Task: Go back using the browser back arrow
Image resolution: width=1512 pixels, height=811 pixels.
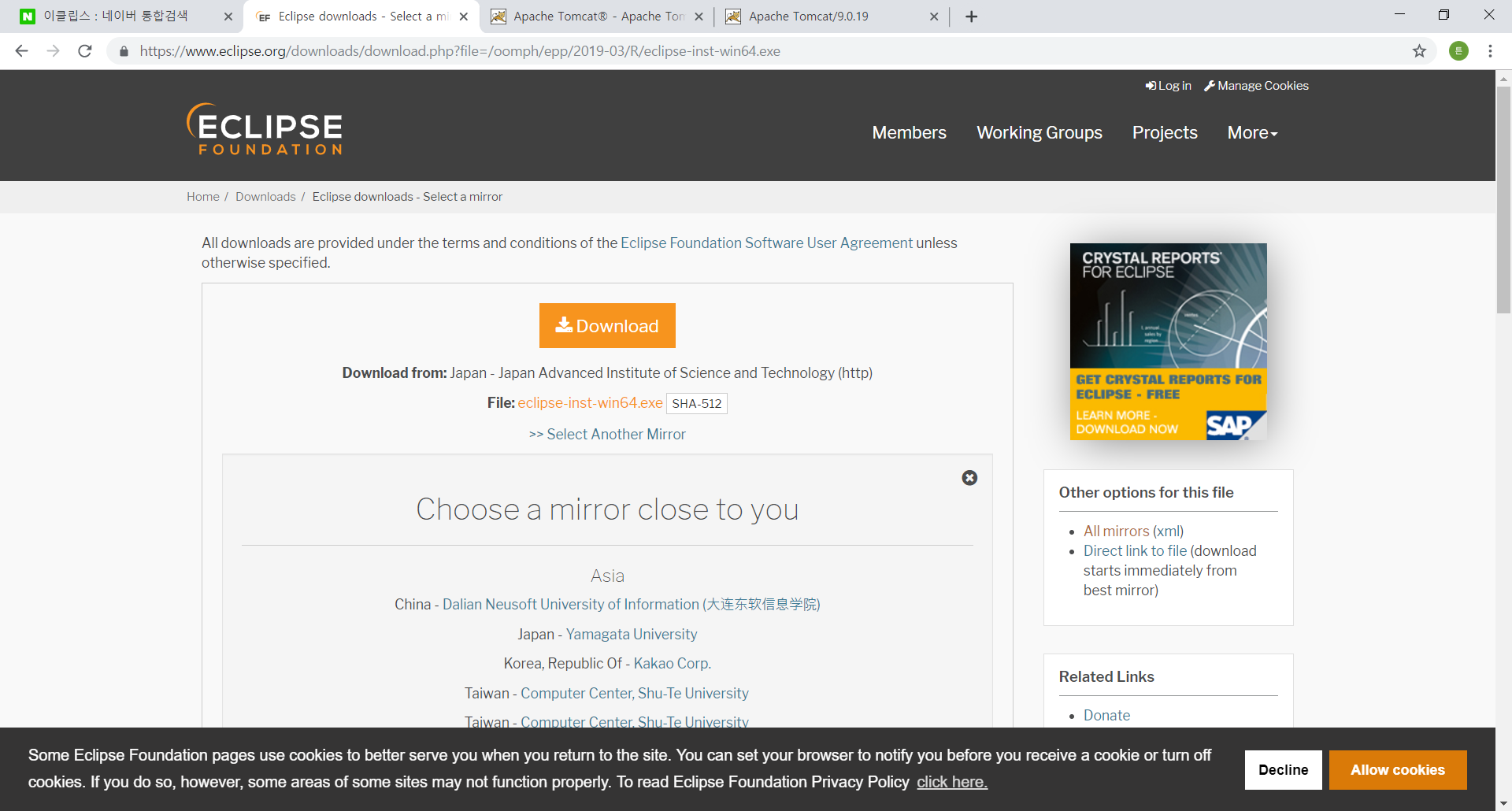Action: (x=21, y=51)
